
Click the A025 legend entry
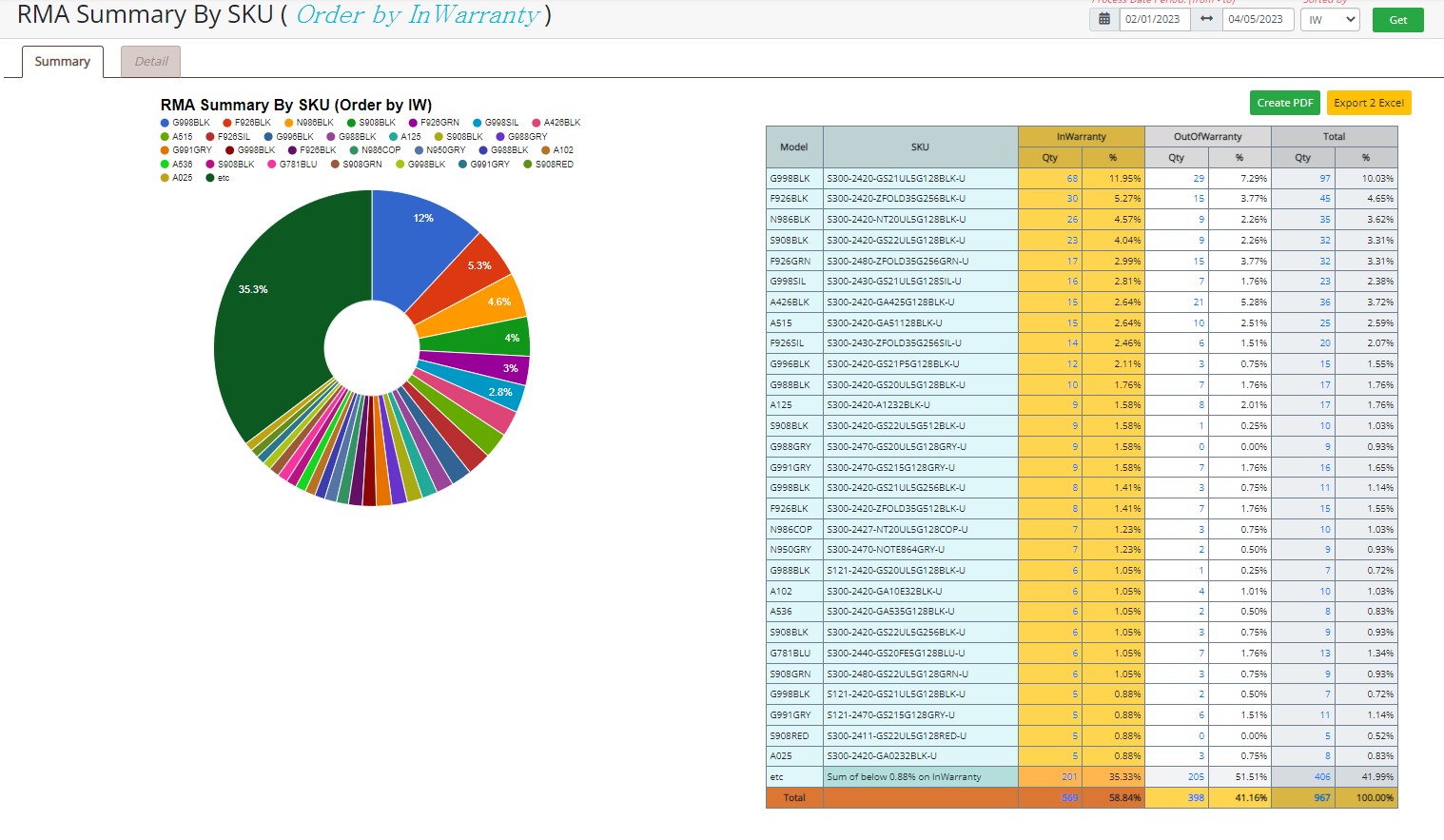(x=177, y=178)
